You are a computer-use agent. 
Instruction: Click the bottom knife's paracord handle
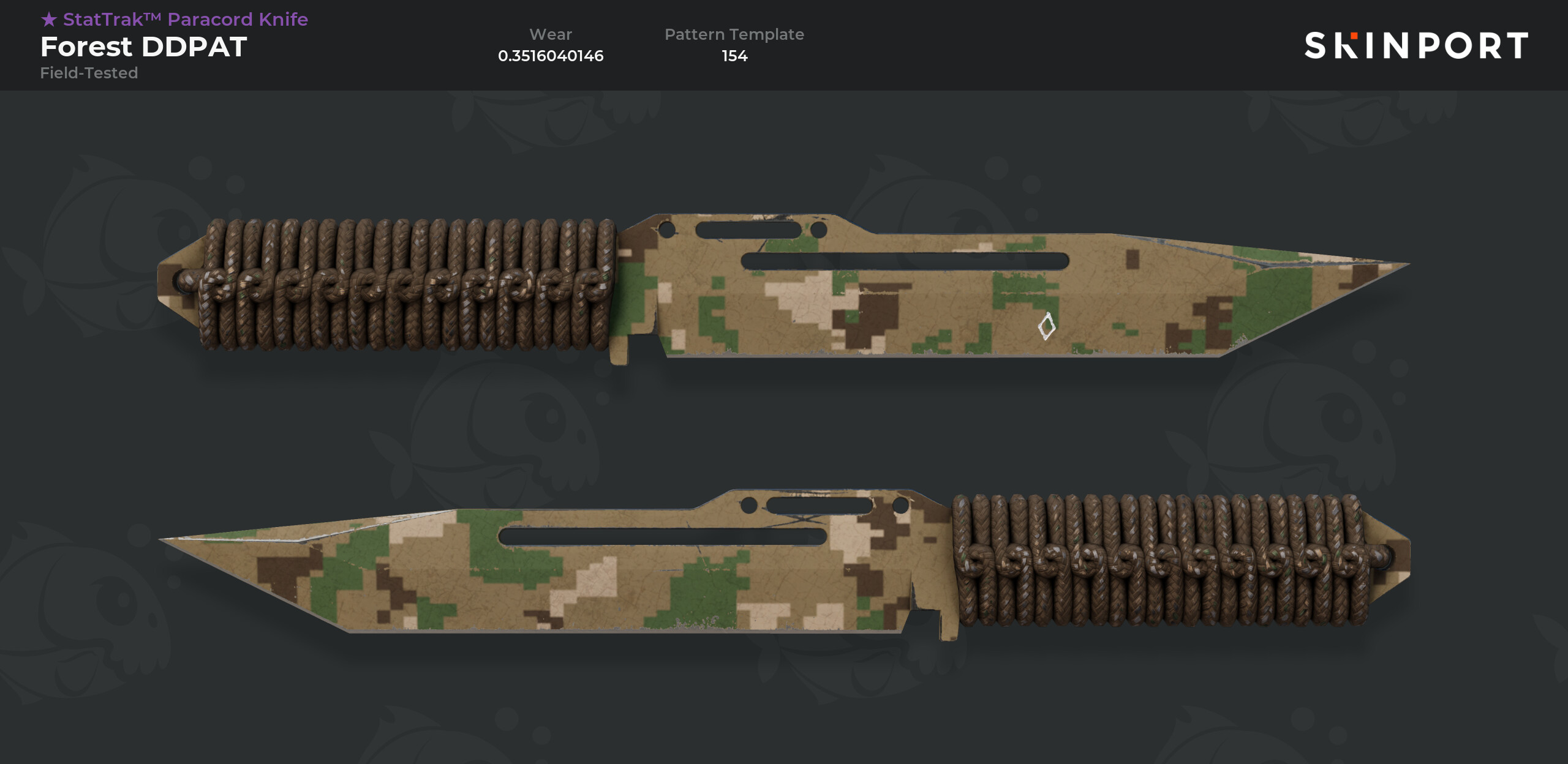click(1164, 560)
